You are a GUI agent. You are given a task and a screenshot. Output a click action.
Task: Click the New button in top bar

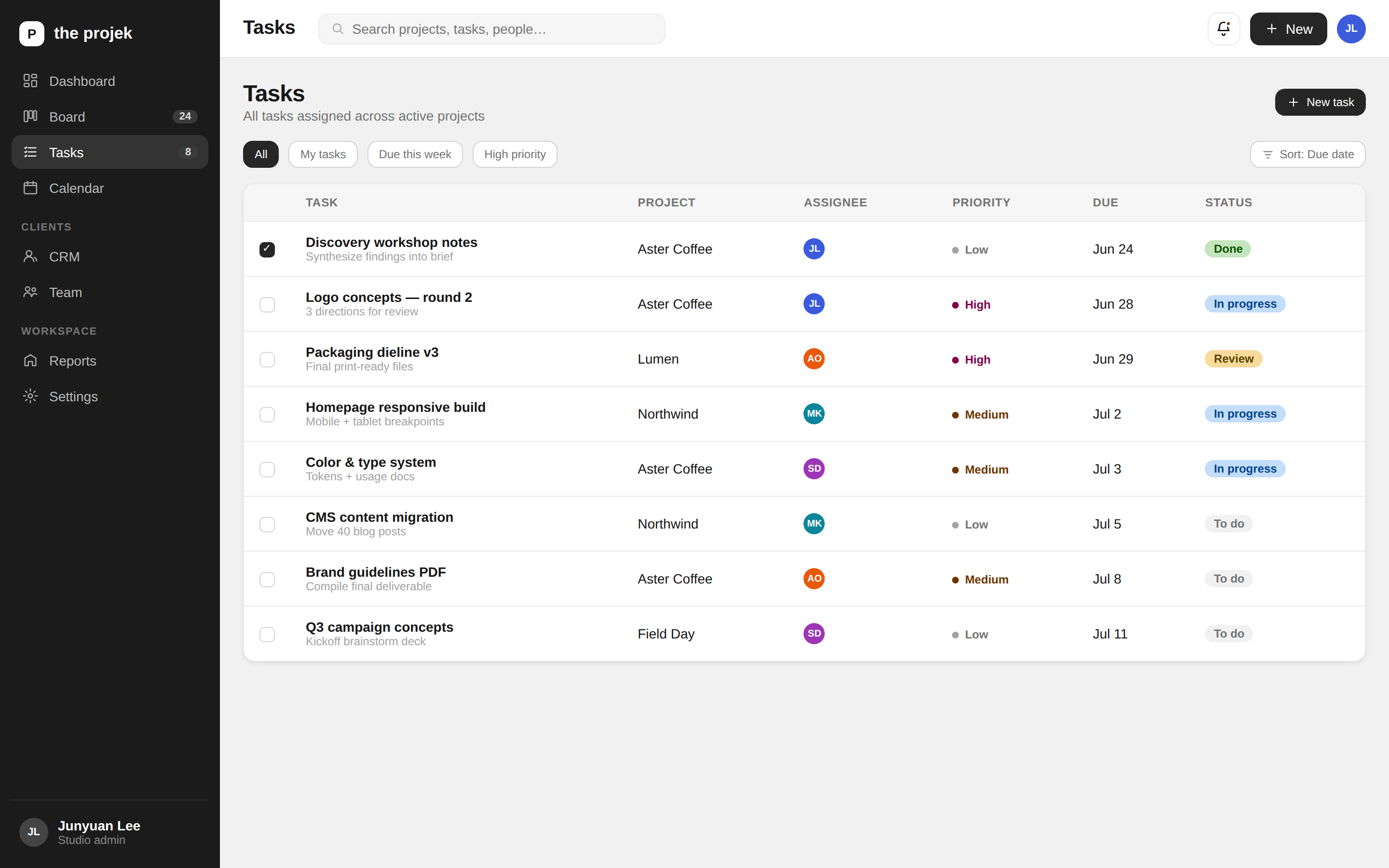[x=1288, y=29]
